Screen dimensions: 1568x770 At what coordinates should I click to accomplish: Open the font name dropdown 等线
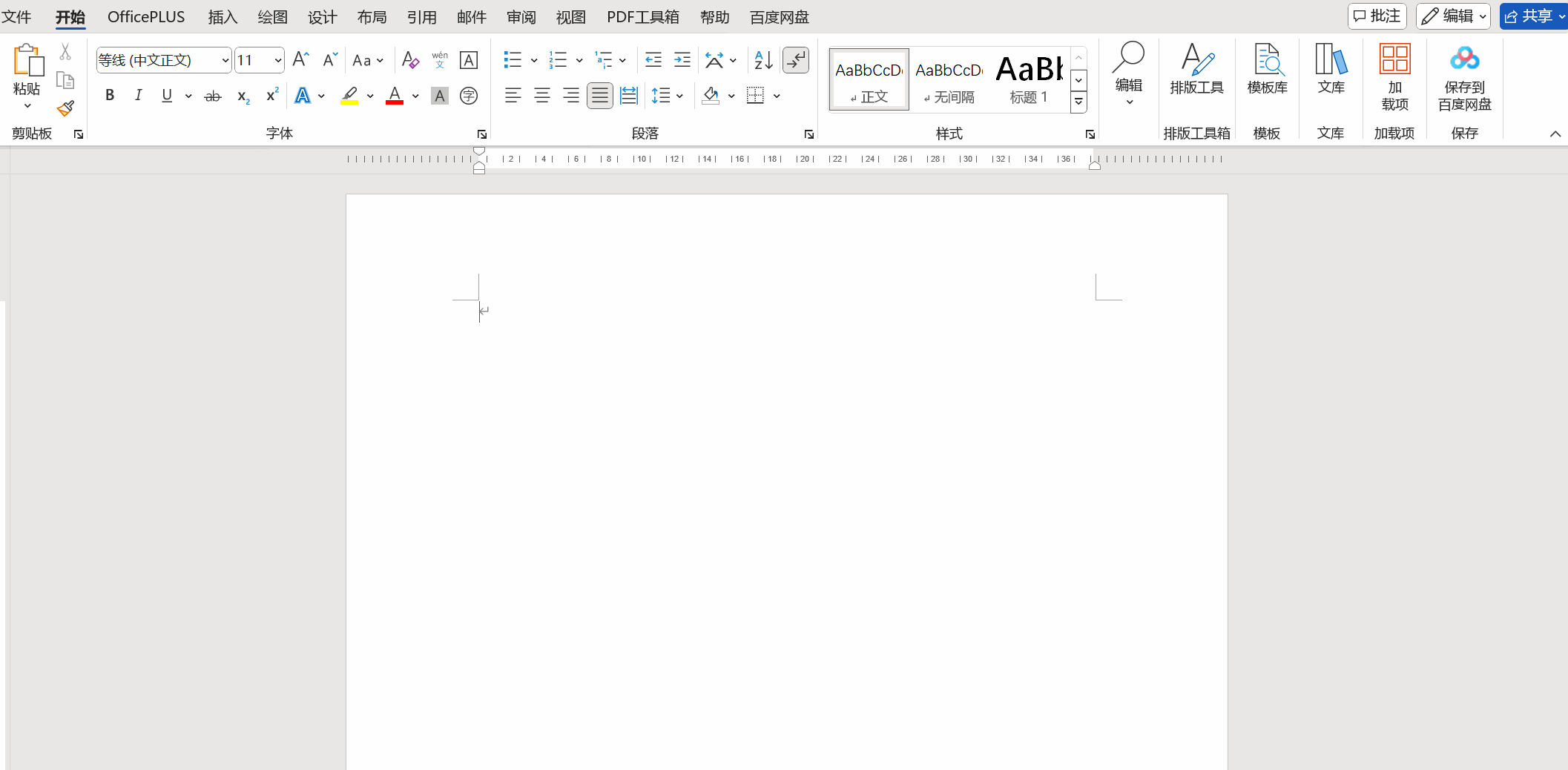click(x=225, y=60)
